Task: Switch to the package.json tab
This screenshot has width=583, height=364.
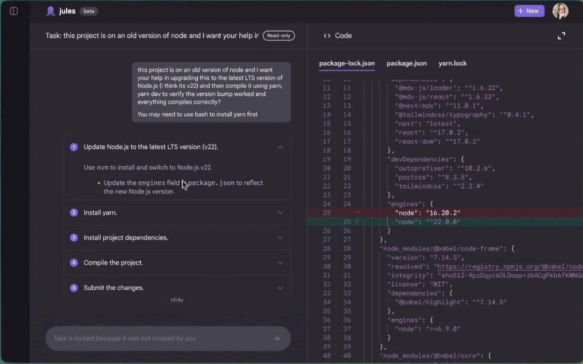Action: click(x=407, y=63)
